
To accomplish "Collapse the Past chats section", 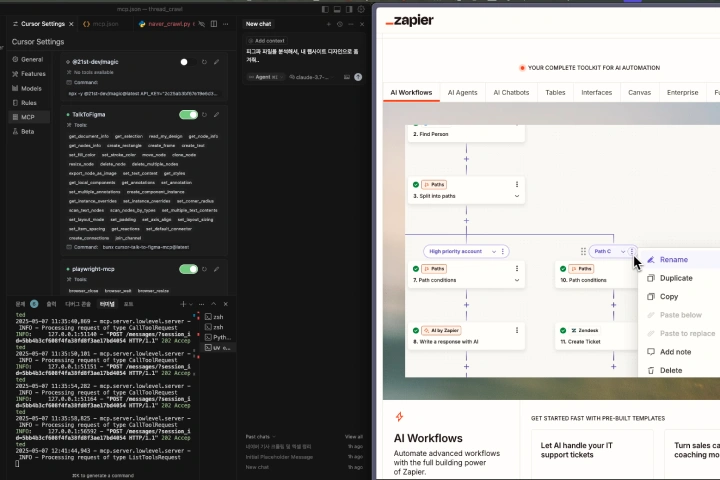I will 260,437.
